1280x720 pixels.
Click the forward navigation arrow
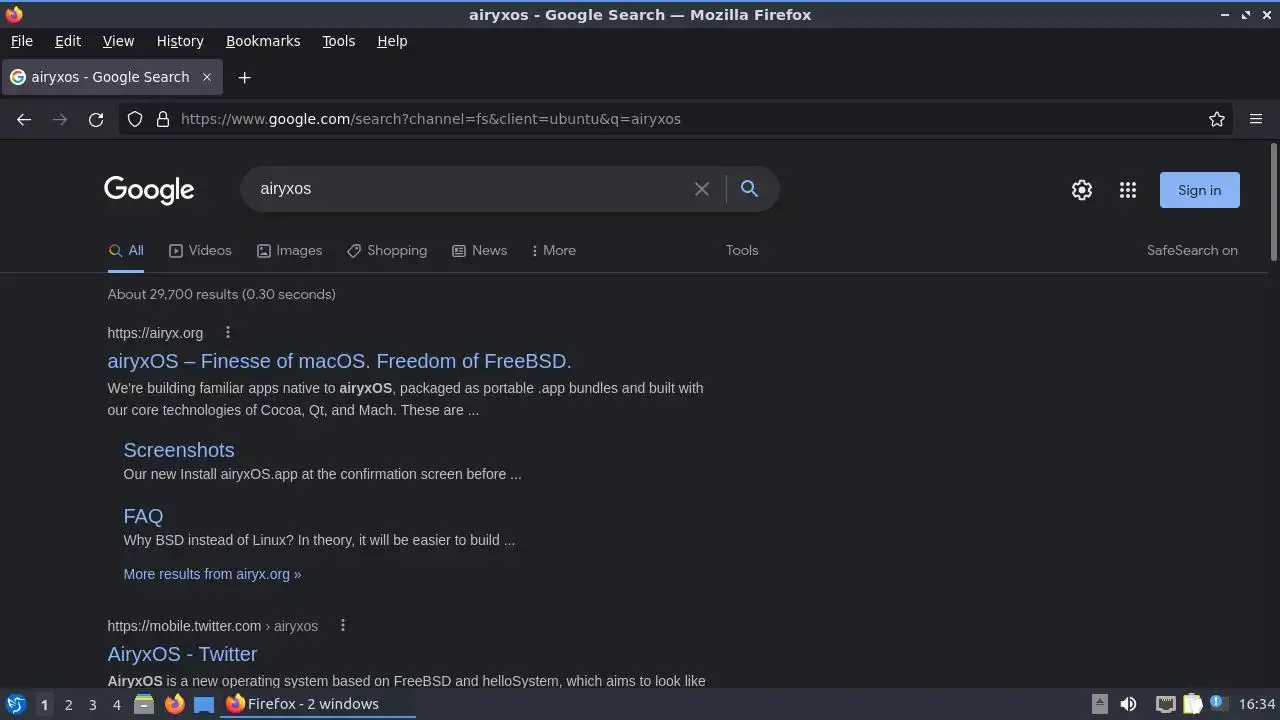pyautogui.click(x=60, y=119)
